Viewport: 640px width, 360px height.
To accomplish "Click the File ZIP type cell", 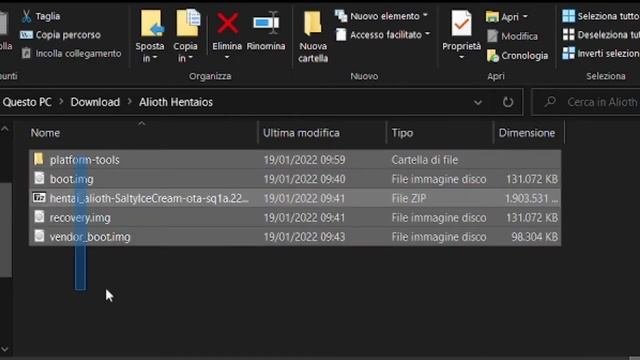I will 409,198.
